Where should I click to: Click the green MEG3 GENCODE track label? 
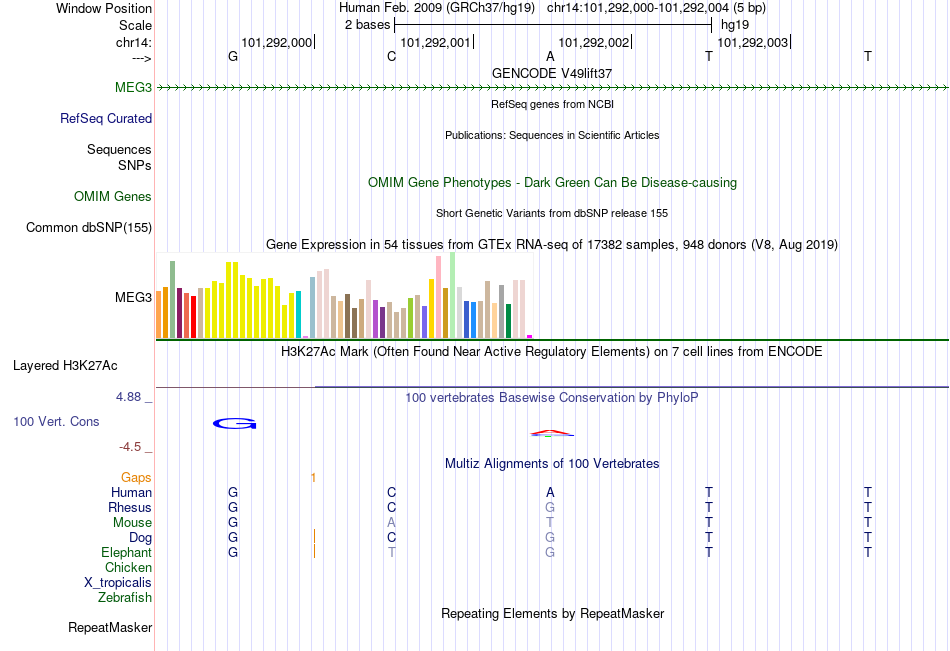click(x=133, y=87)
